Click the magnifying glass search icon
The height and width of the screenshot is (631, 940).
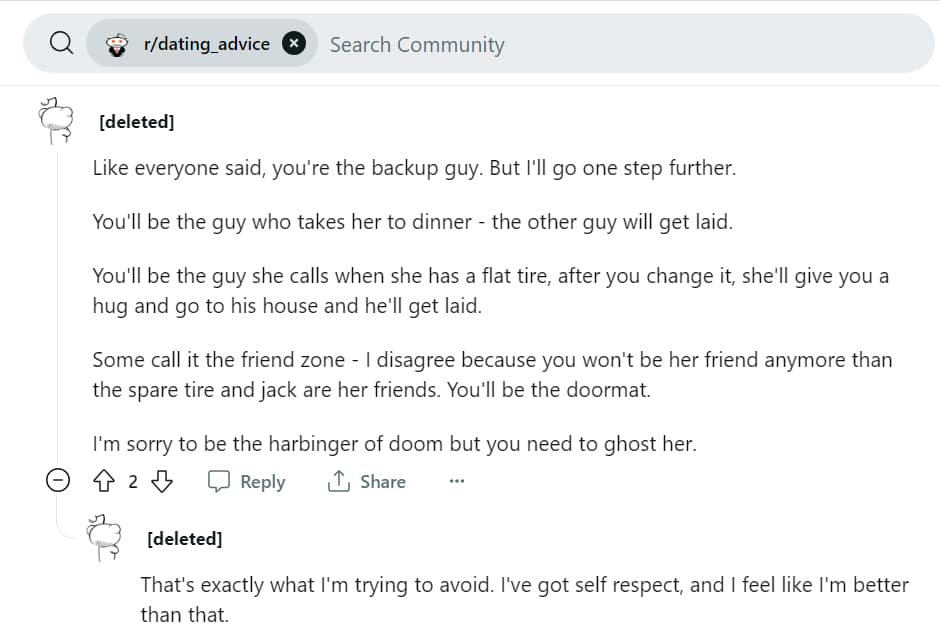tap(61, 43)
